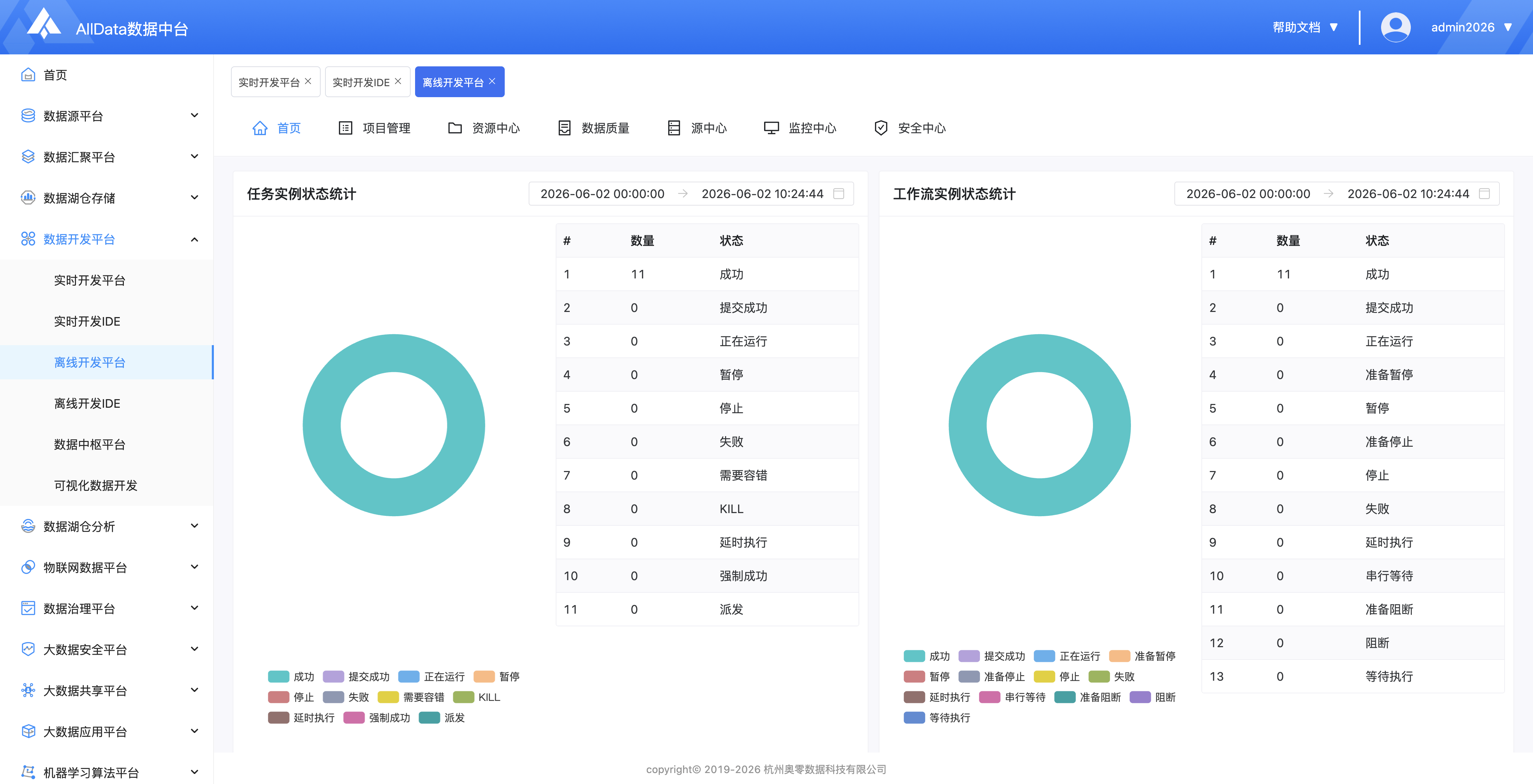
Task: Toggle 准备暂停 legend in workflow chart
Action: point(1142,656)
